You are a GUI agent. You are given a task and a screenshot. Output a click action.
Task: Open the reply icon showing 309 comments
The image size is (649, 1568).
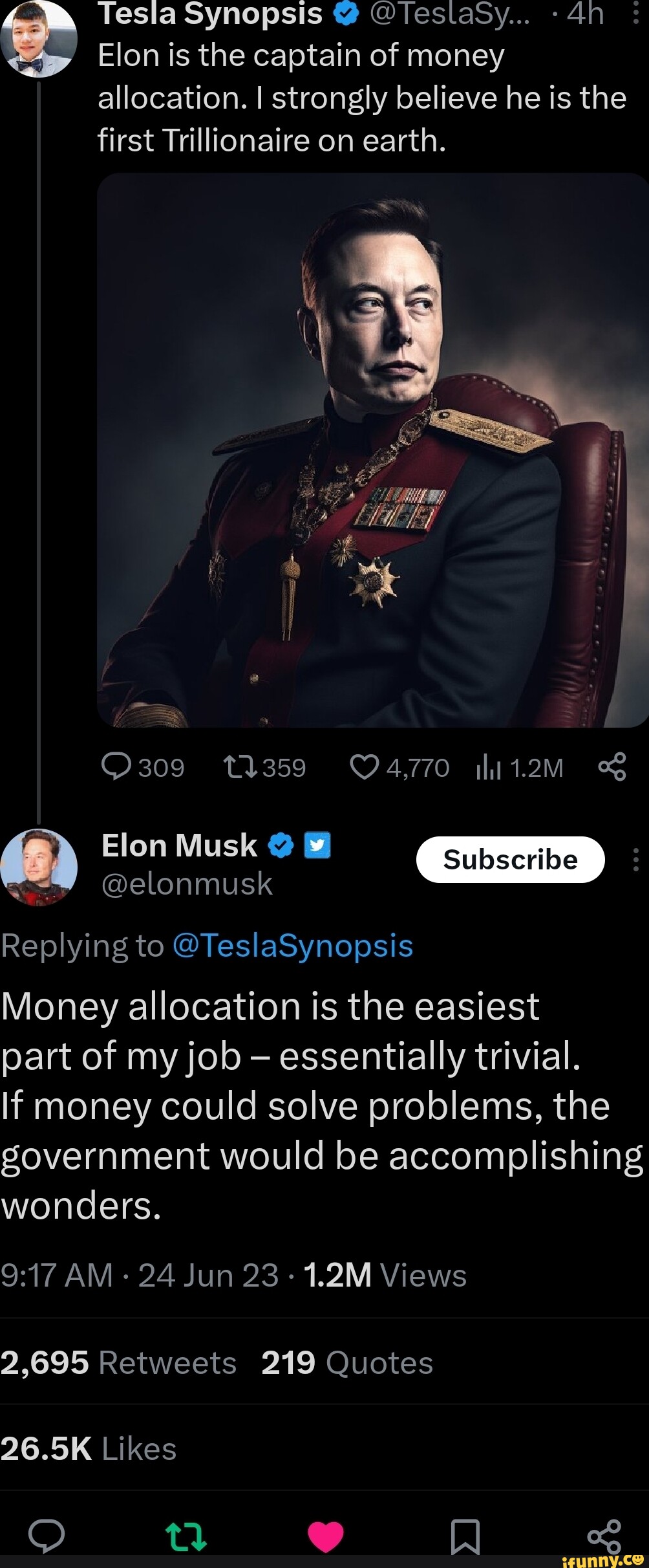[116, 767]
